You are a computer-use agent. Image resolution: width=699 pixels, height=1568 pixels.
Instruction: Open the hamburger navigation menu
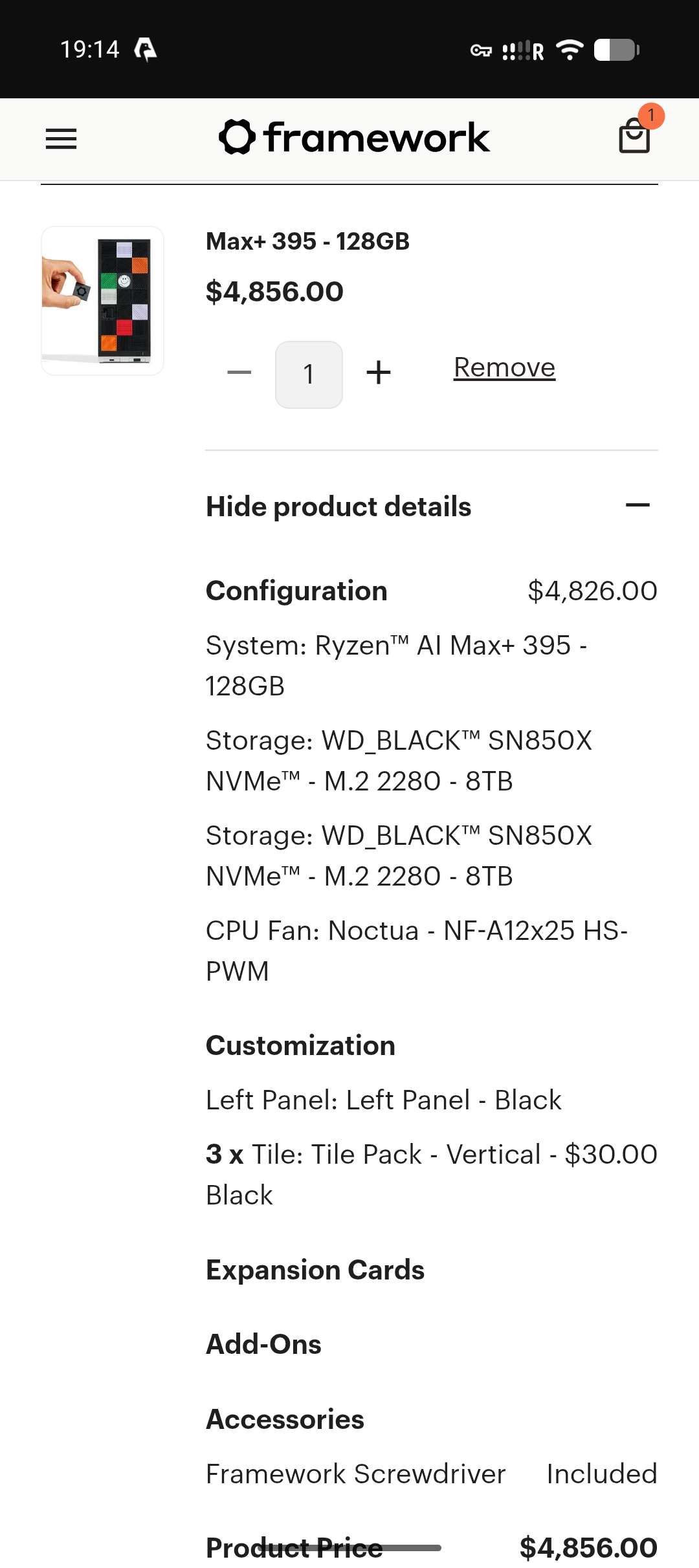click(61, 138)
